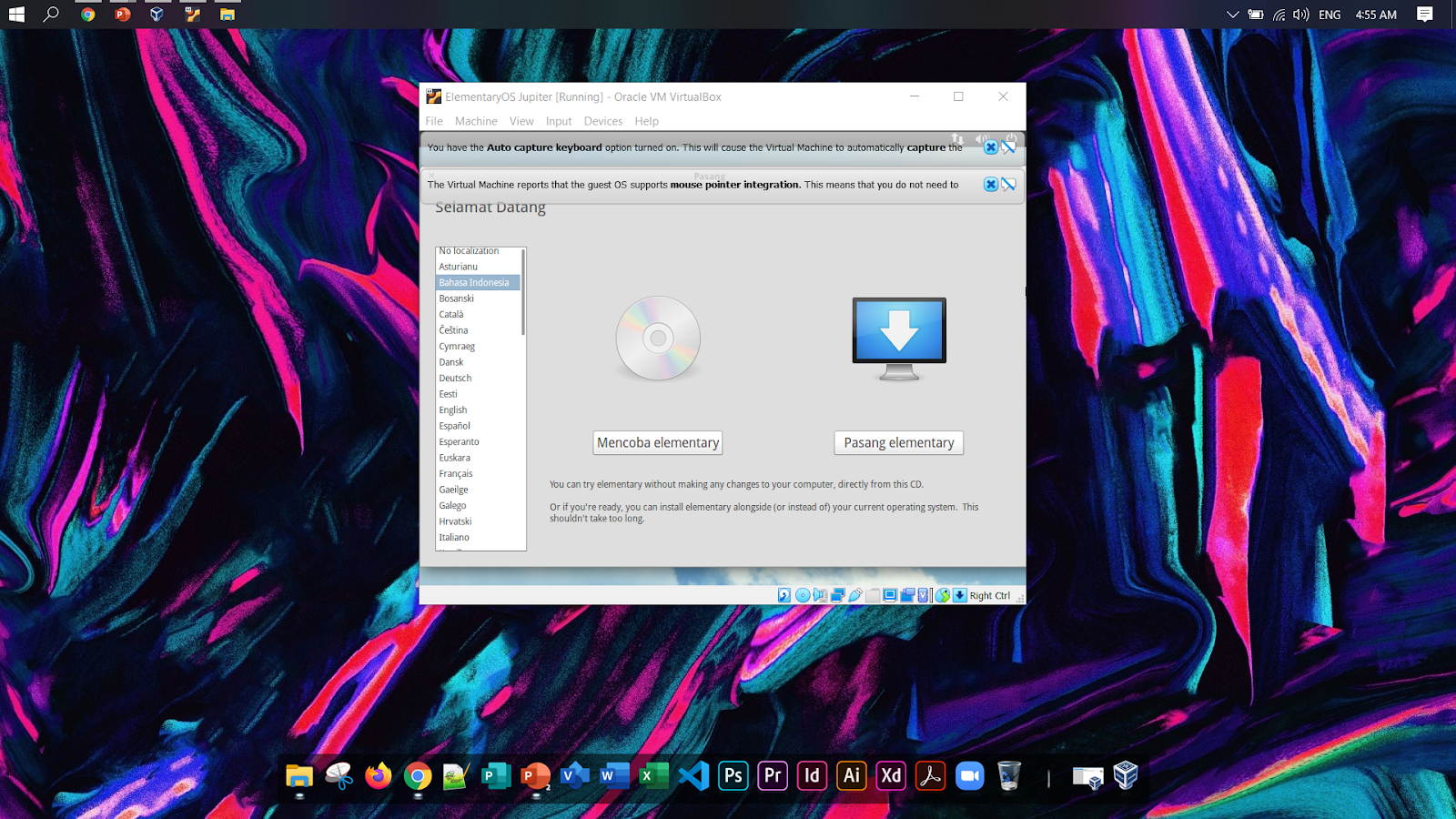Dismiss the mouse pointer integration notification
This screenshot has width=1456, height=819.
point(991,185)
